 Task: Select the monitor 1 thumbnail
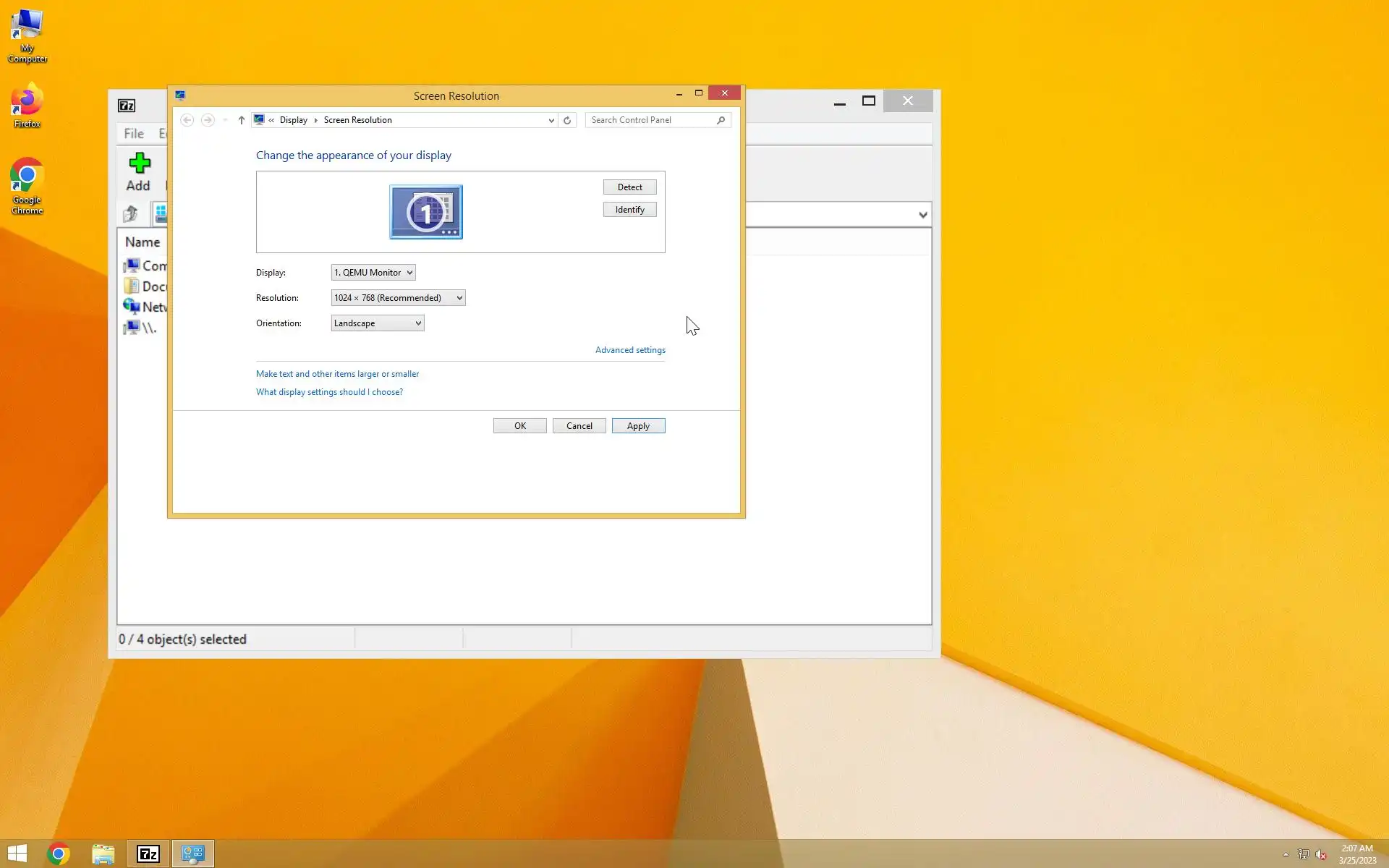coord(426,212)
